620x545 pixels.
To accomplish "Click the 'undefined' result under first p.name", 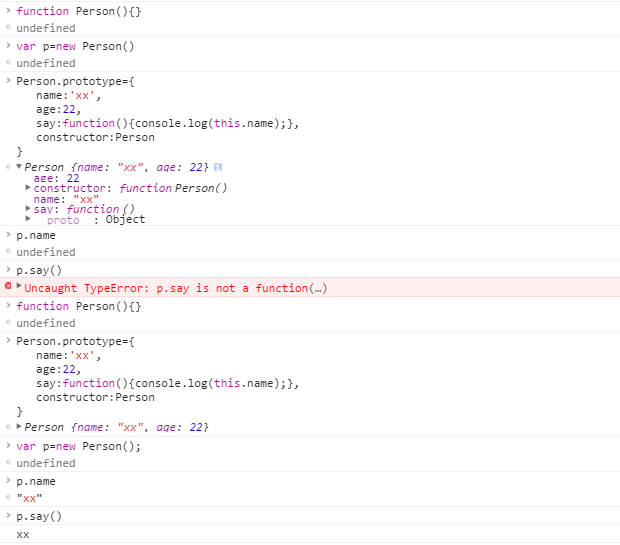I will (45, 252).
